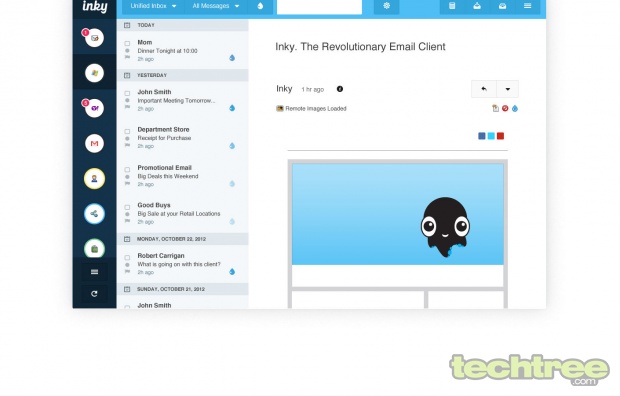The width and height of the screenshot is (620, 396).
Task: Check the Promotional Email checkbox
Action: coord(127,169)
